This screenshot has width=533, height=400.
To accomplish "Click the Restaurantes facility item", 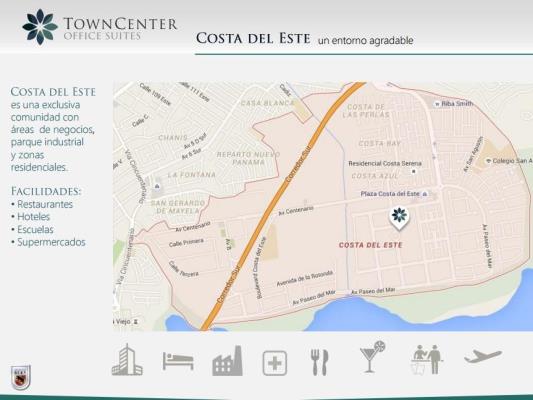I will pyautogui.click(x=45, y=204).
